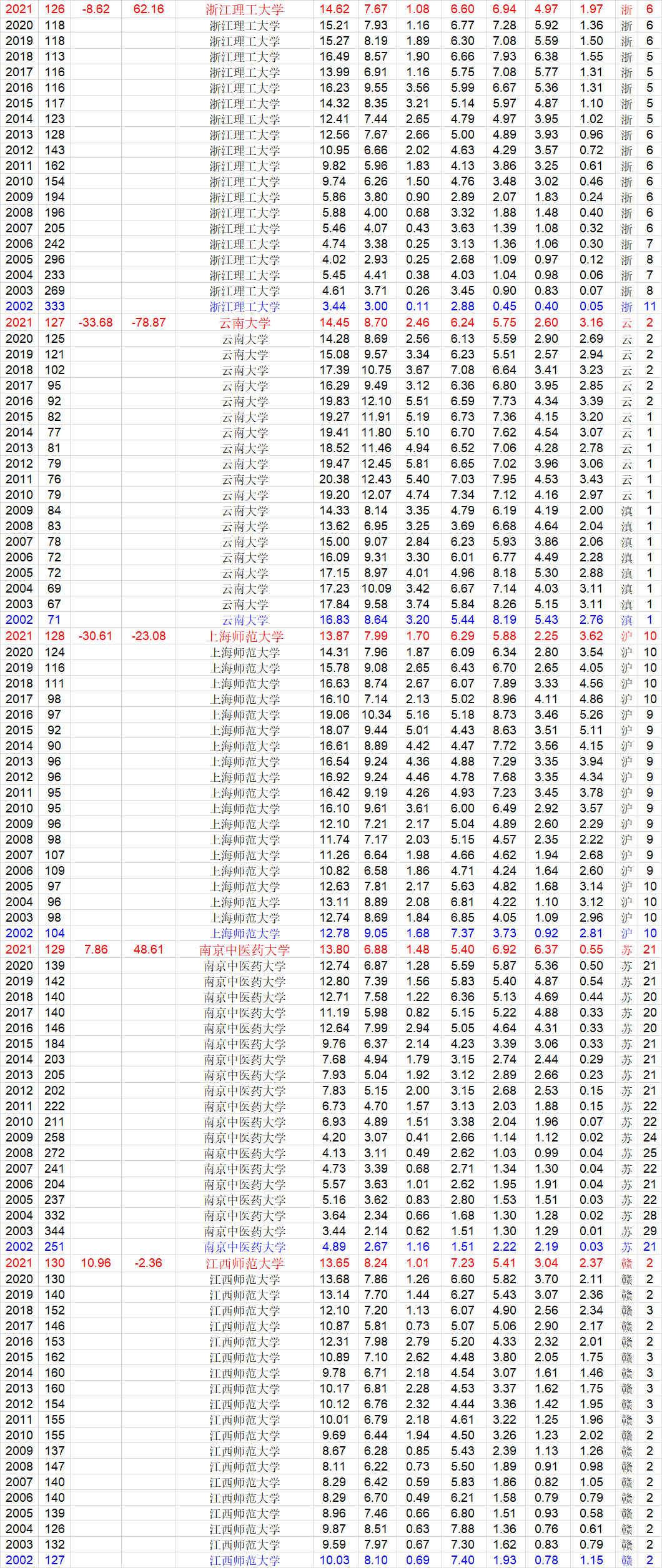
Task: Click the 48.61 value in 南京中医药大学 row
Action: pos(149,950)
